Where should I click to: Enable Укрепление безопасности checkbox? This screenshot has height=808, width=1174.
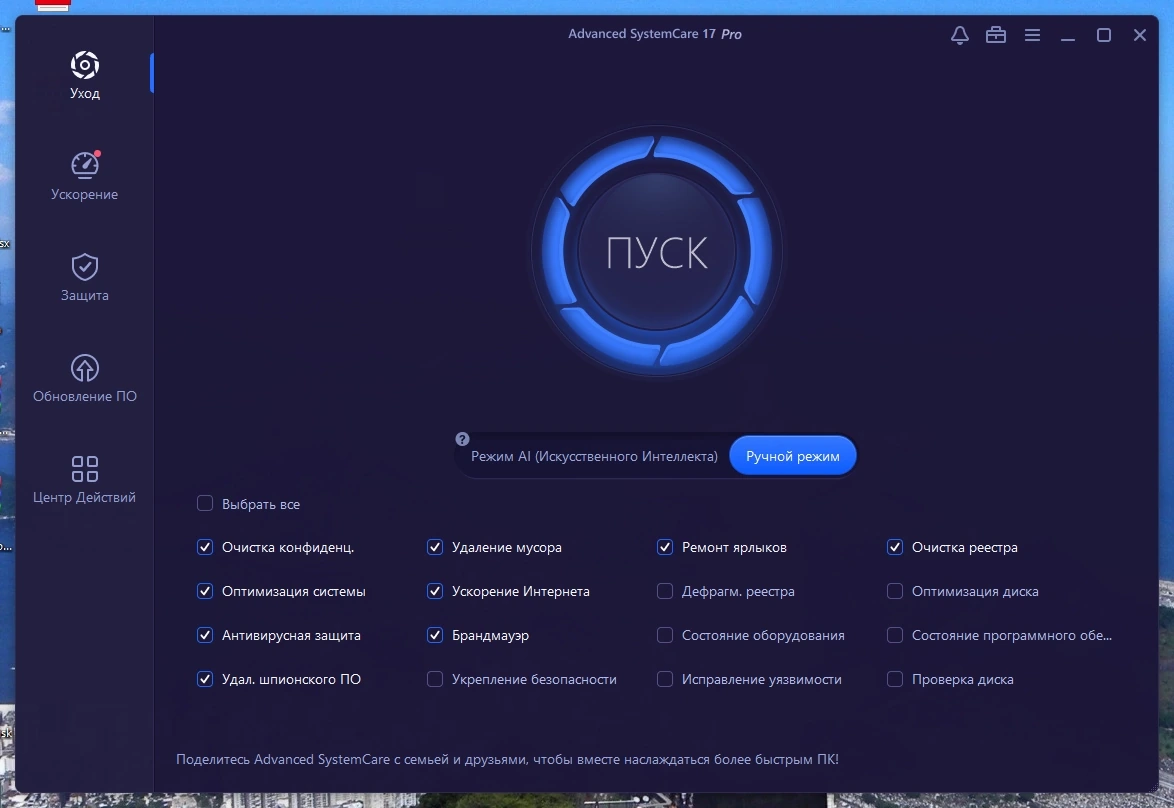(x=435, y=679)
